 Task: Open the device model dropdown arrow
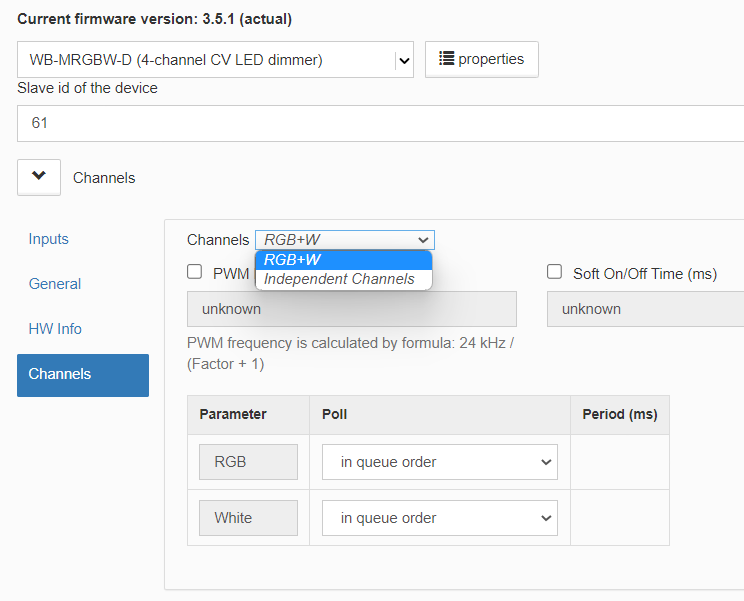(404, 60)
